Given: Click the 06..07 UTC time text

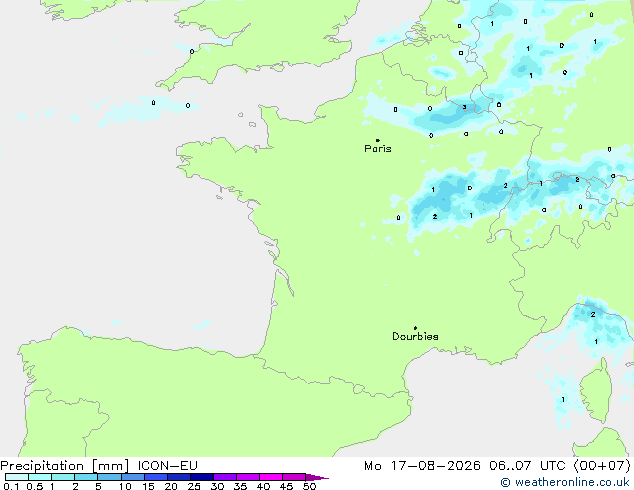Looking at the screenshot, I should click(527, 466).
